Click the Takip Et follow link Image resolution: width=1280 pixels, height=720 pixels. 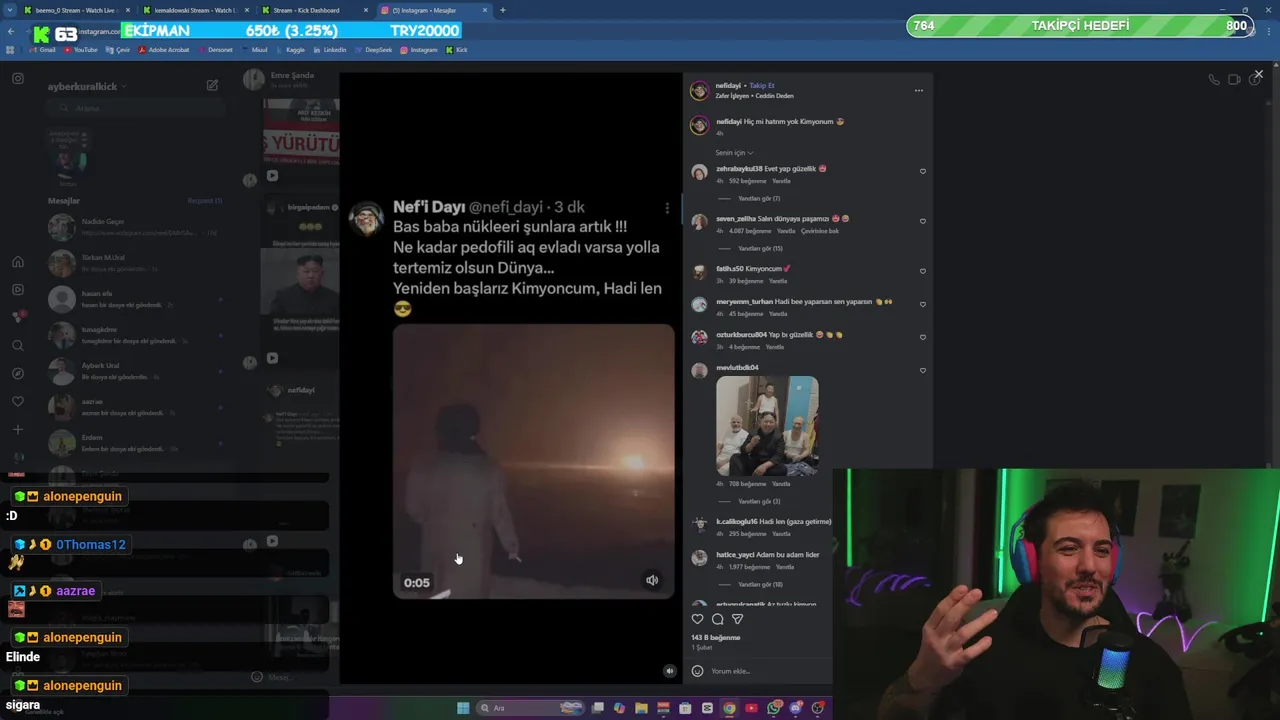(762, 86)
